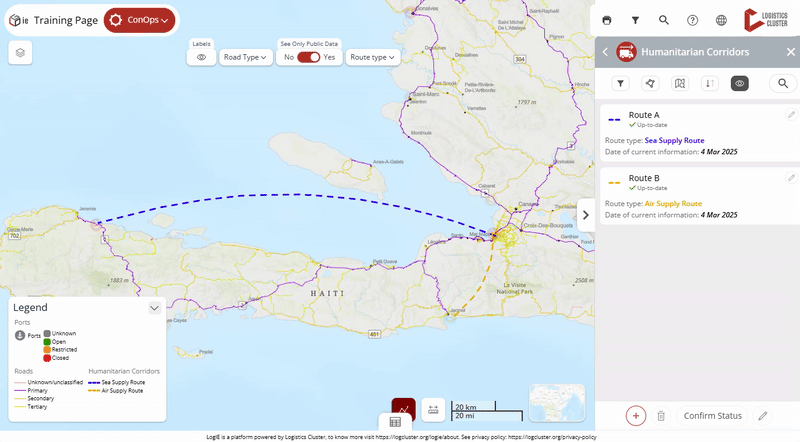
Task: Click Air Supply Route legend entry
Action: (x=115, y=390)
